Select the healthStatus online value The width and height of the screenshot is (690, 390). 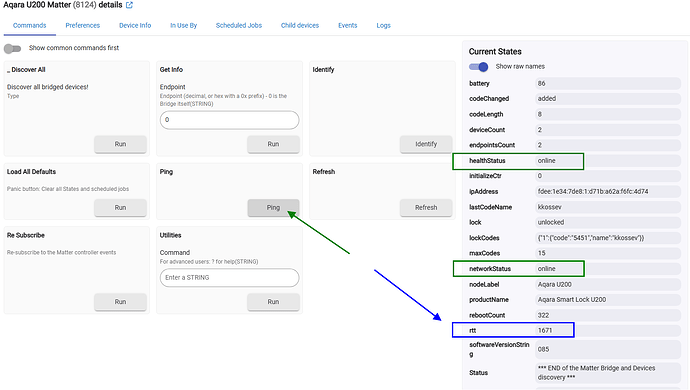point(608,161)
